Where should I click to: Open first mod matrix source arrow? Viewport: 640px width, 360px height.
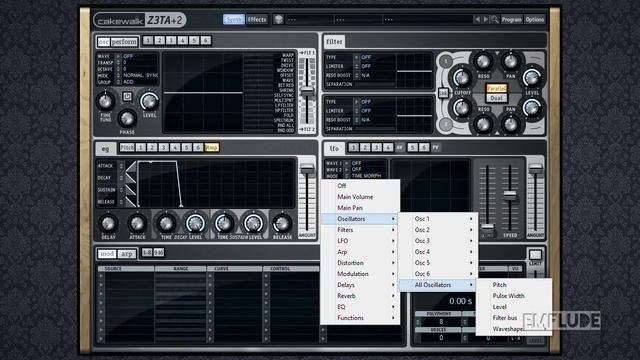tap(101, 276)
